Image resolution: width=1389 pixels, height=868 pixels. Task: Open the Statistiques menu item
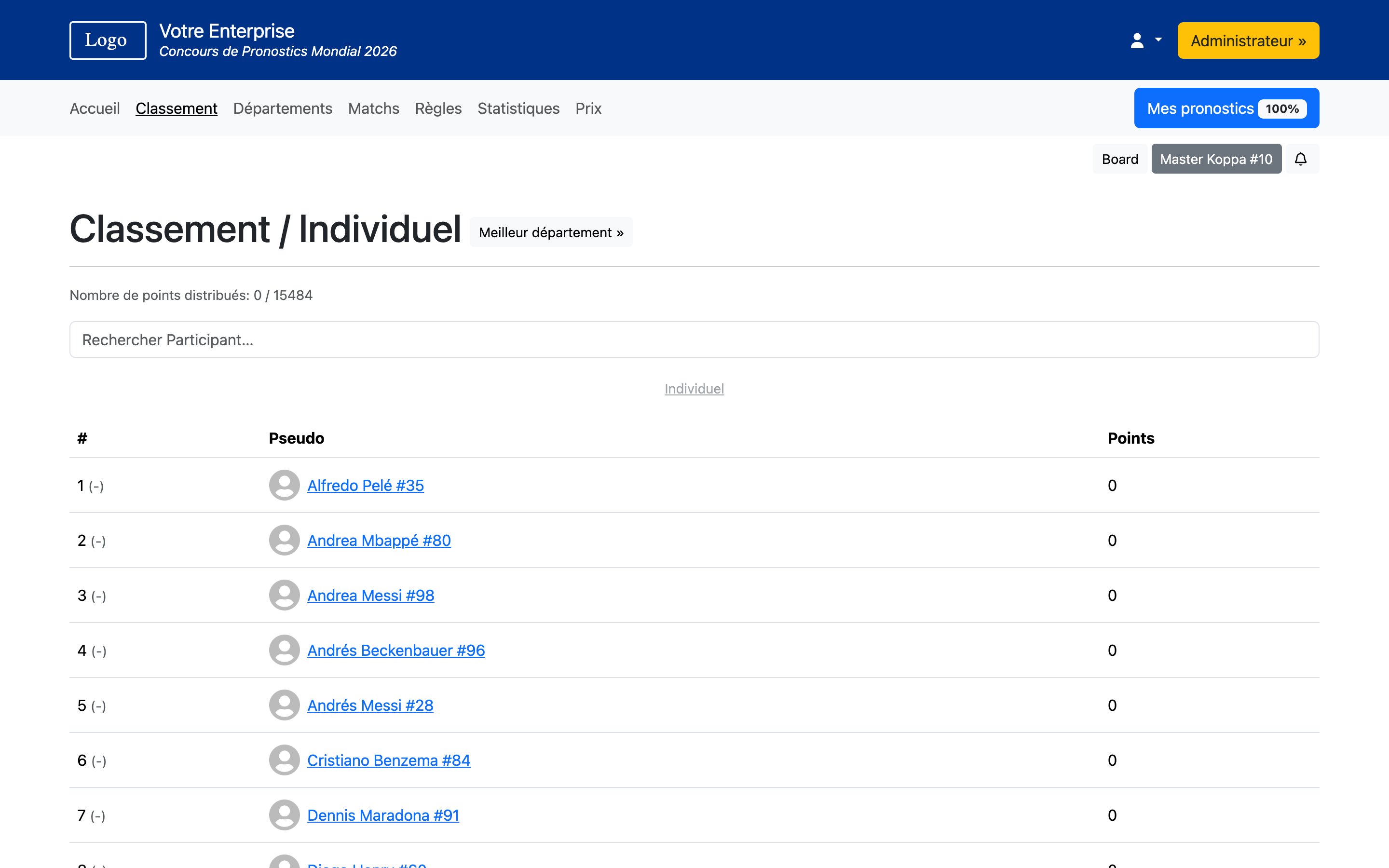(x=517, y=108)
